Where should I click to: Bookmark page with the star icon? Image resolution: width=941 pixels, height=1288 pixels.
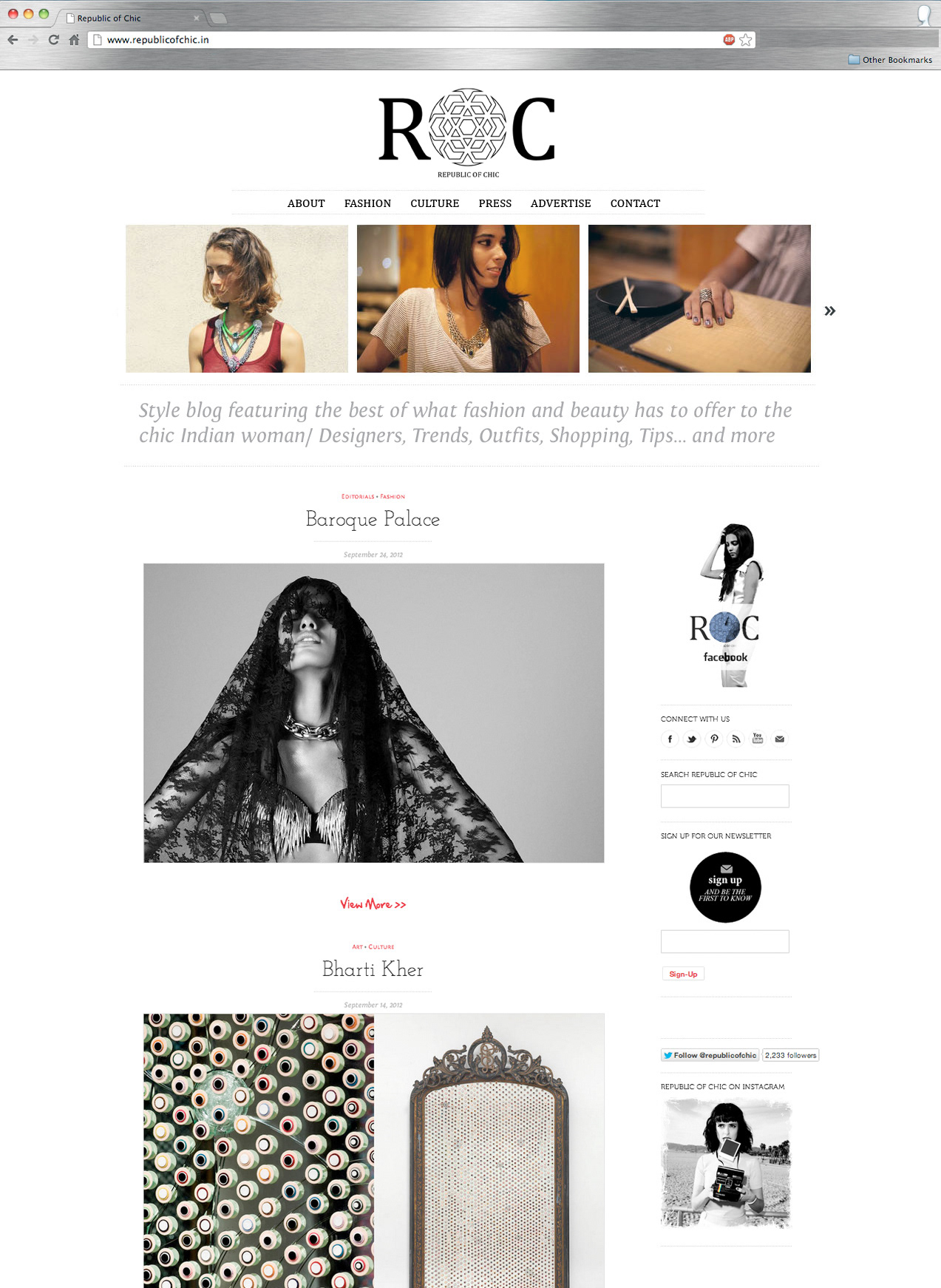click(x=746, y=40)
